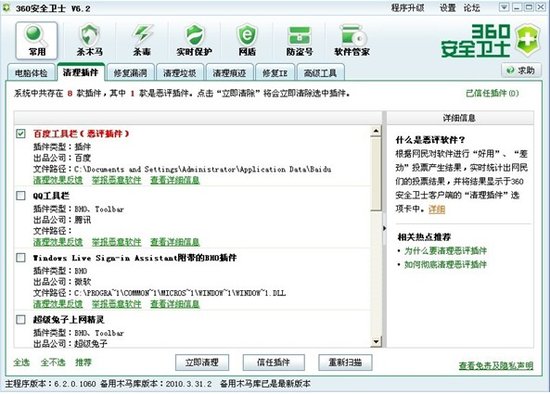The width and height of the screenshot is (550, 394).
Task: Click 查看详细信息 under 百度工具栏
Action: [175, 180]
